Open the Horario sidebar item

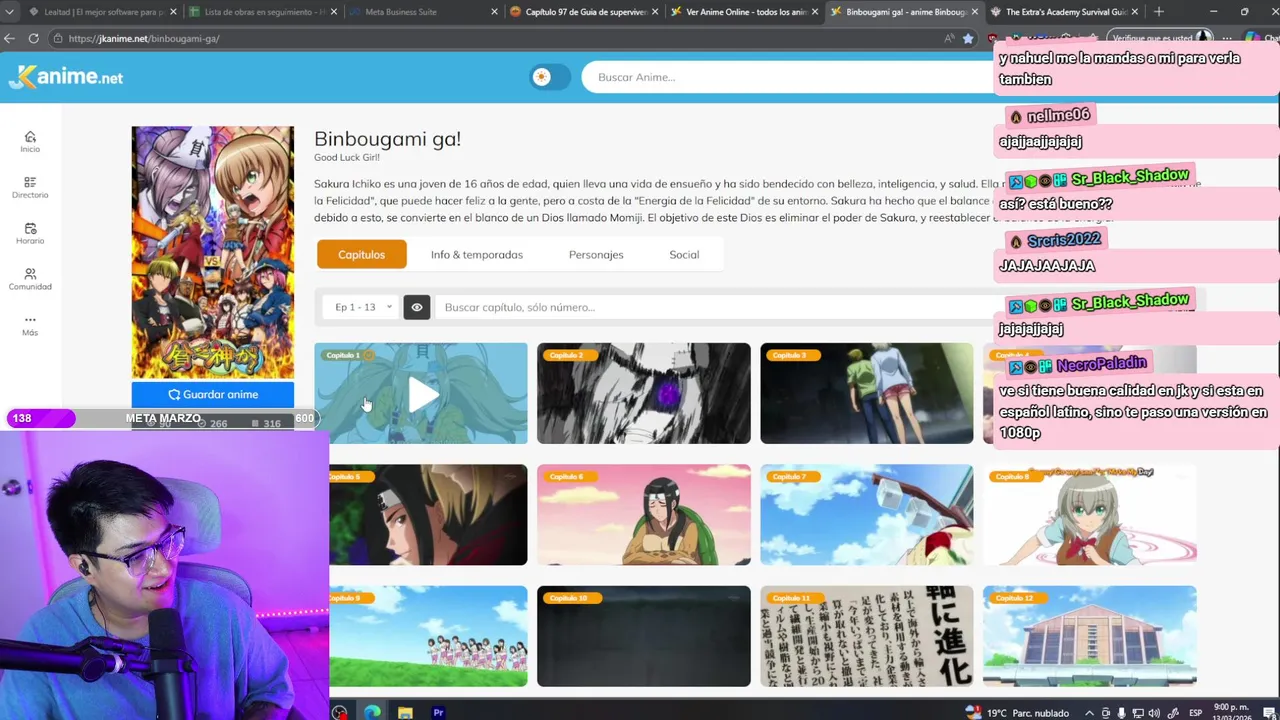(x=30, y=234)
